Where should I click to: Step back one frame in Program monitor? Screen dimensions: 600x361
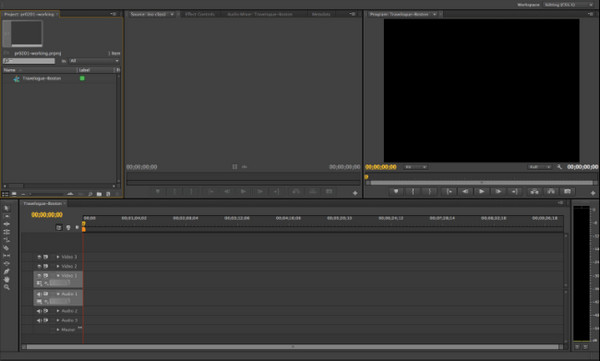pos(465,191)
